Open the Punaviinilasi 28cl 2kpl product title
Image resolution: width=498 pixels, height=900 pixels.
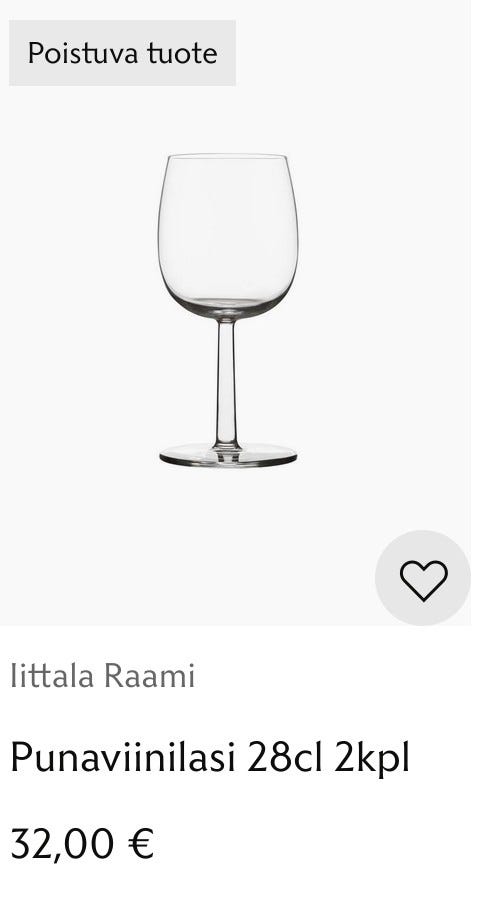(210, 758)
